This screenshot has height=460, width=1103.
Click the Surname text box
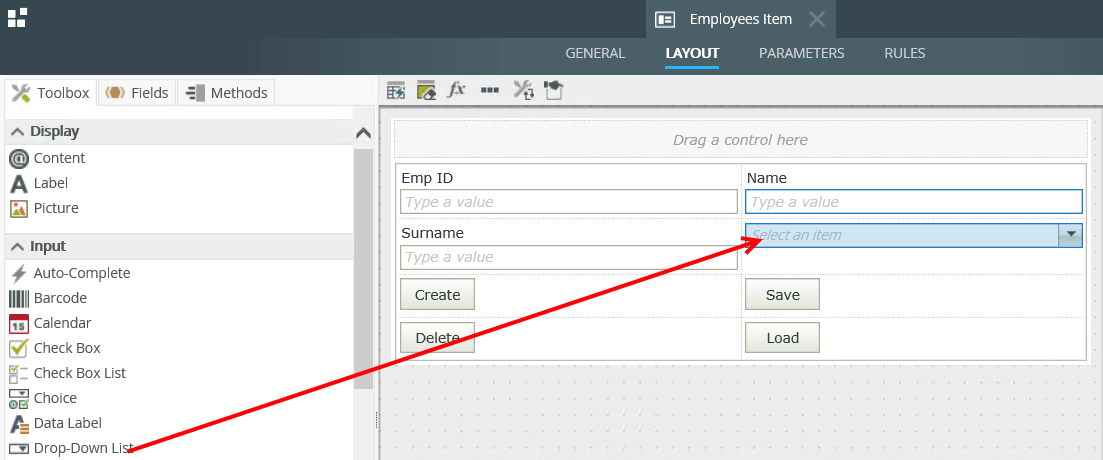568,257
